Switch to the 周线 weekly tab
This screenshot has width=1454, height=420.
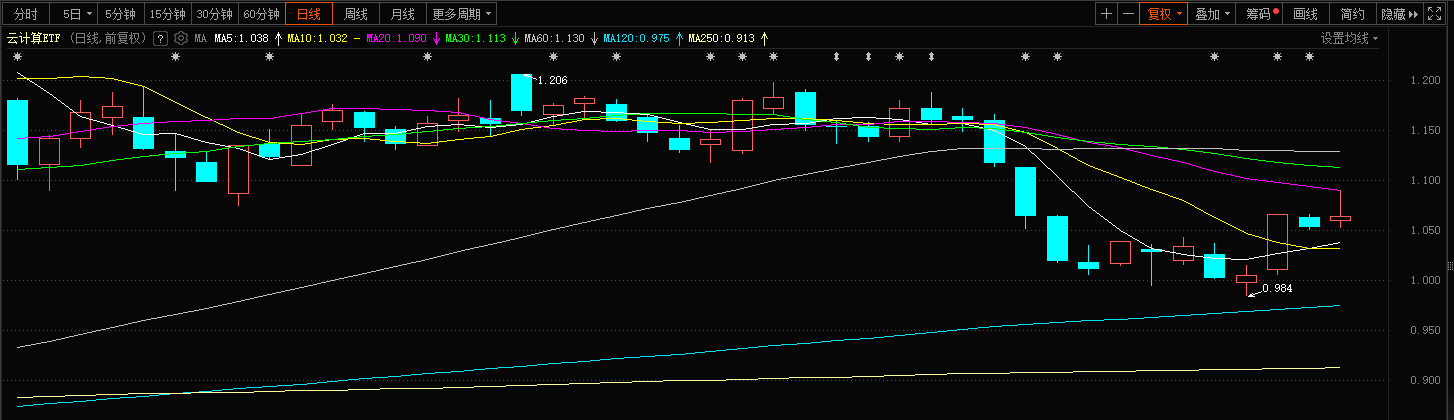pos(356,14)
